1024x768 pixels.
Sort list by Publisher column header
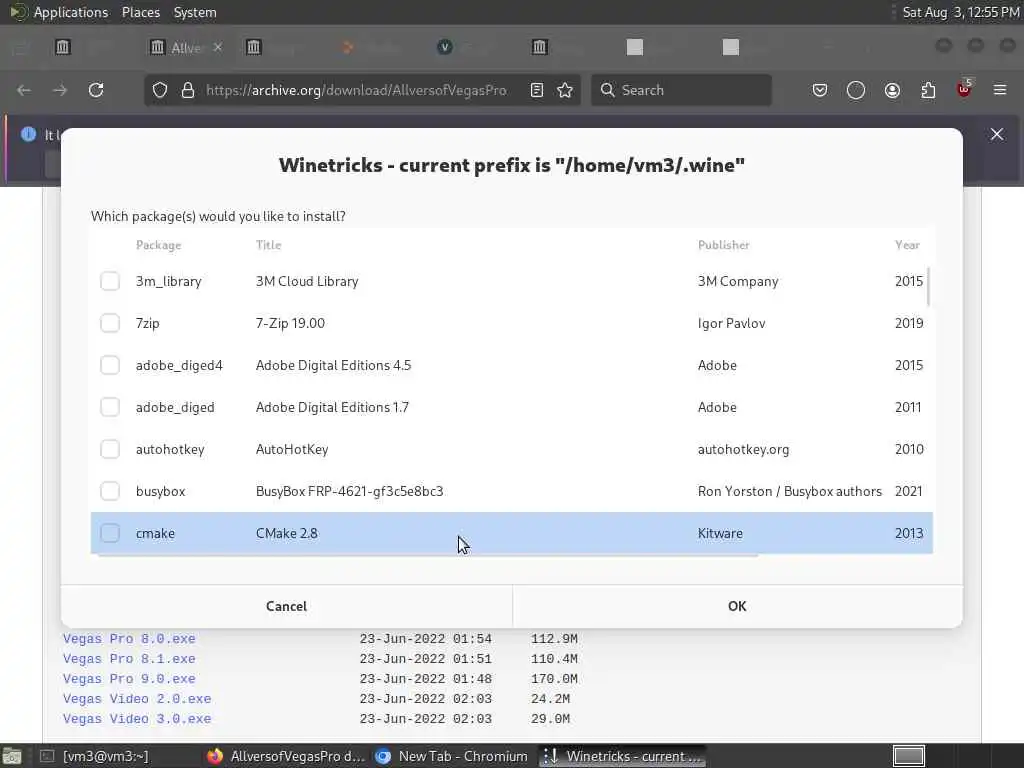(724, 245)
